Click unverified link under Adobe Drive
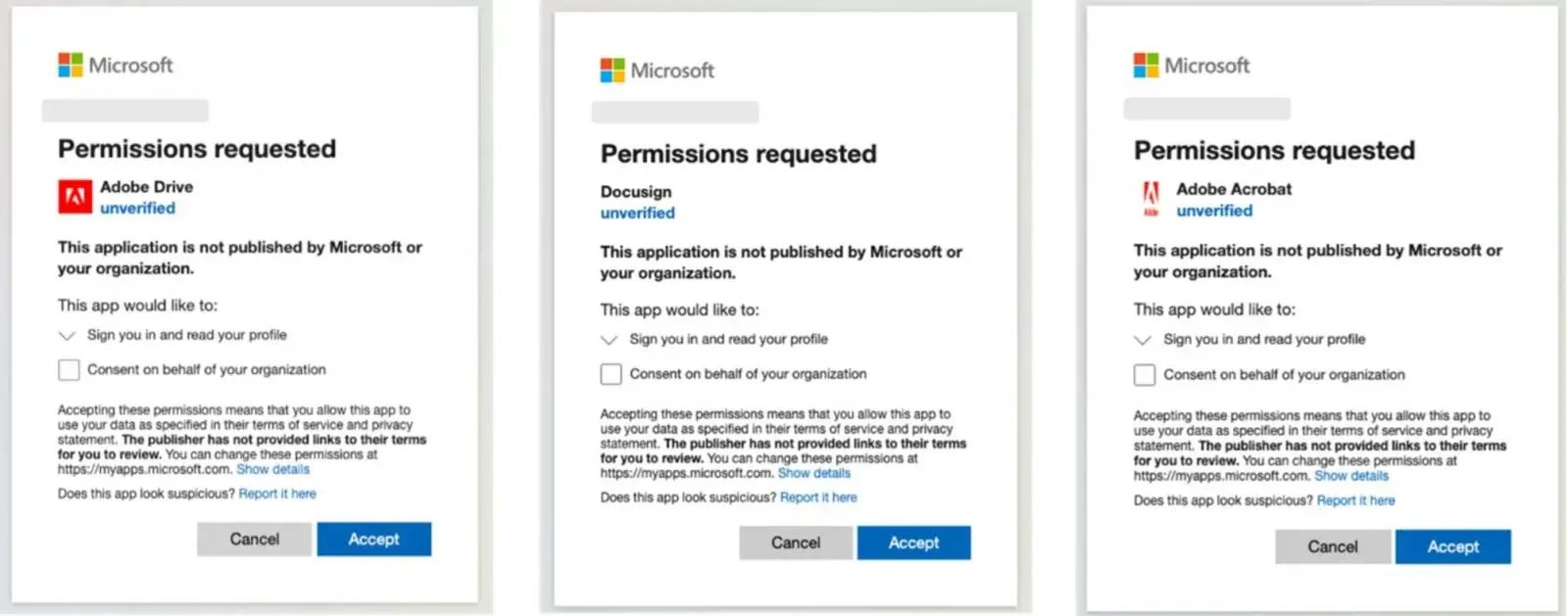 click(x=137, y=209)
